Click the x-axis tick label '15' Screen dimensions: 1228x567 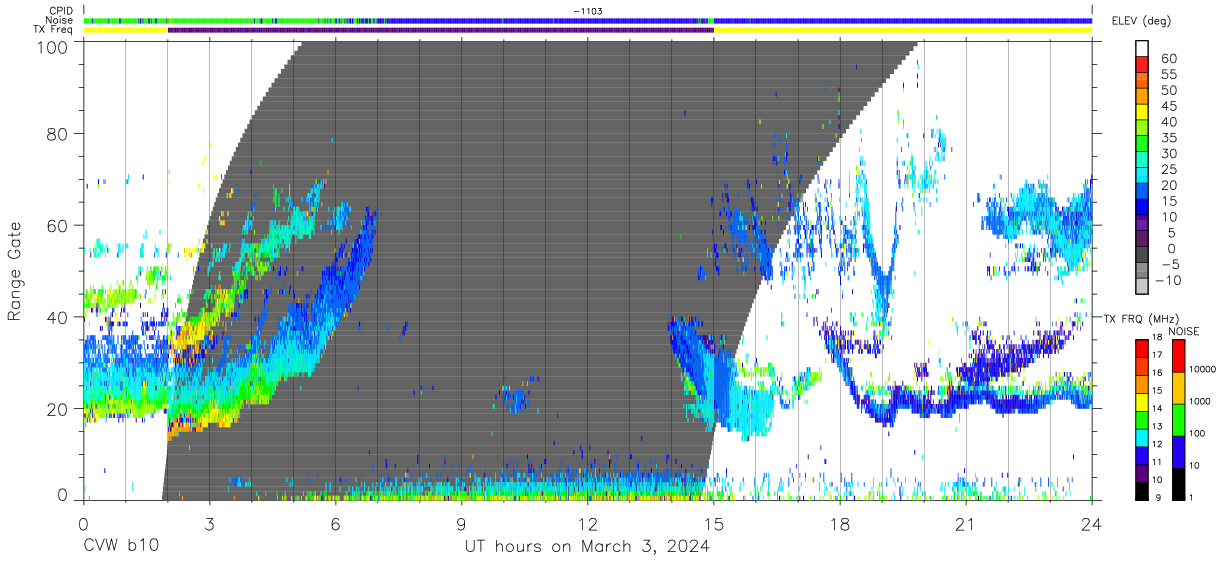point(714,524)
